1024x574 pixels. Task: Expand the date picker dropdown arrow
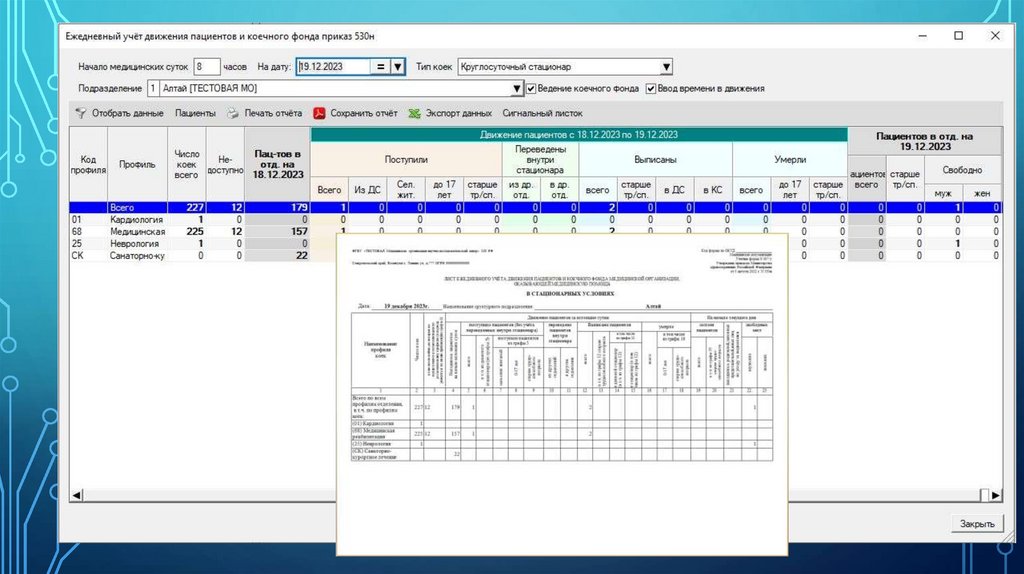pyautogui.click(x=397, y=67)
